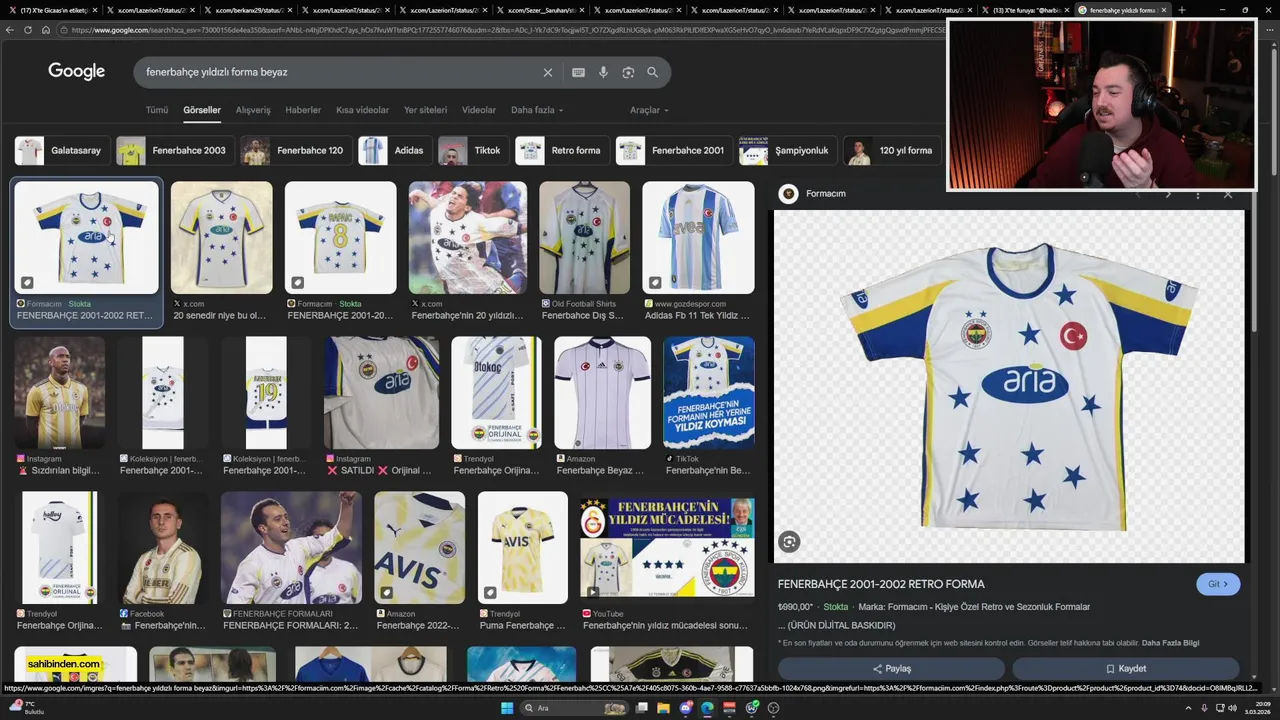The image size is (1280, 720).
Task: Click the Git button in preview
Action: [x=1218, y=584]
